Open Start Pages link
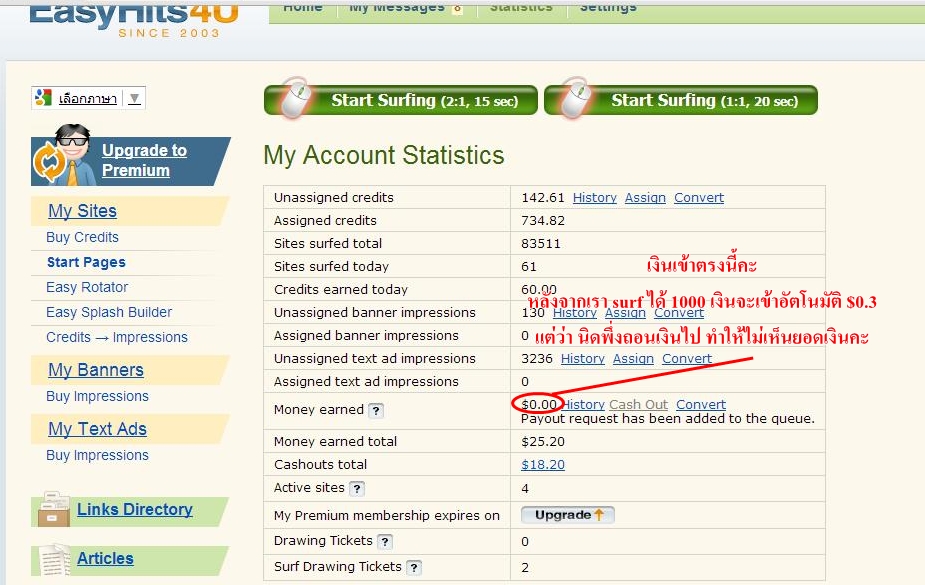Screen dimensions: 925x585 pos(86,262)
